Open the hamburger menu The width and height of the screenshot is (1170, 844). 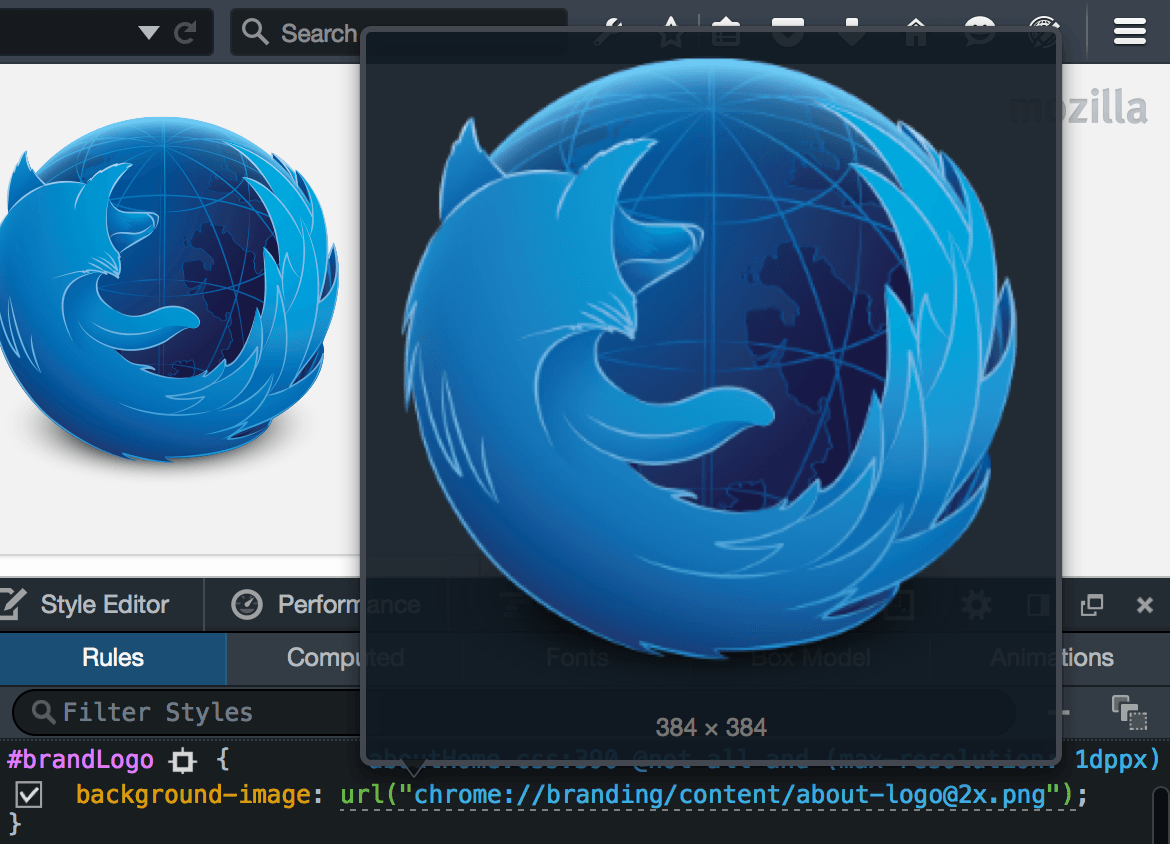[x=1130, y=32]
